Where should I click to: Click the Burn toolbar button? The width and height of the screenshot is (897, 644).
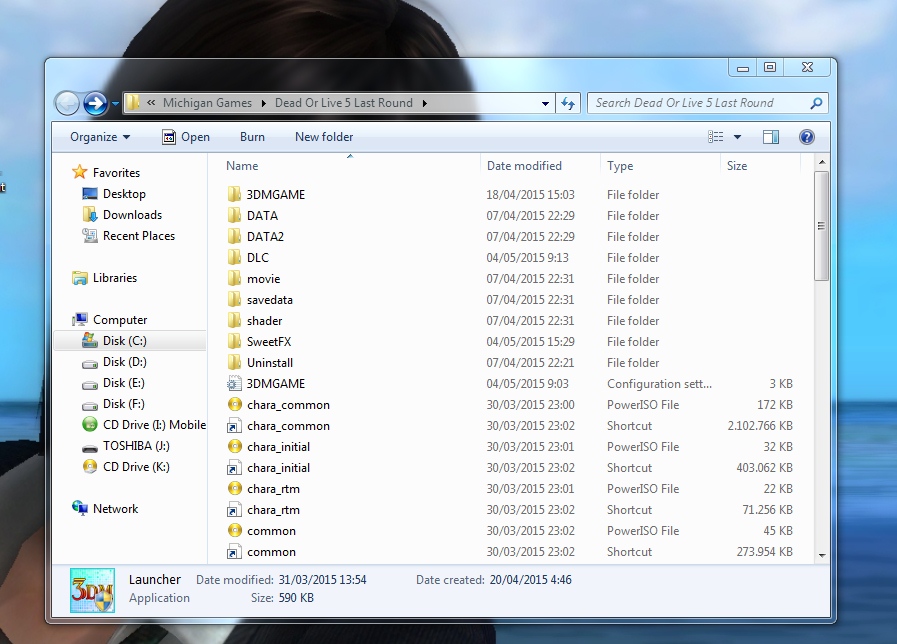[252, 137]
